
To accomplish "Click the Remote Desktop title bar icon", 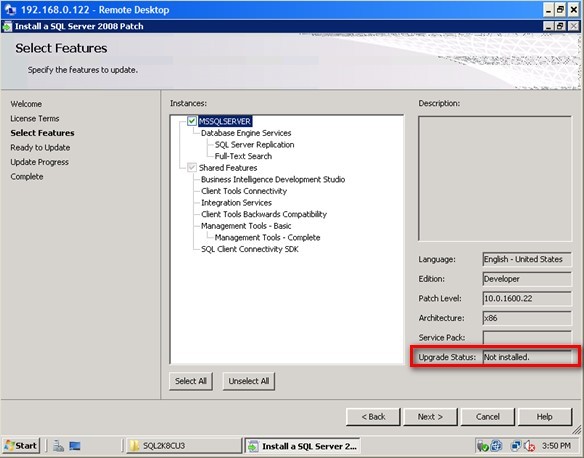I will 10,10.
